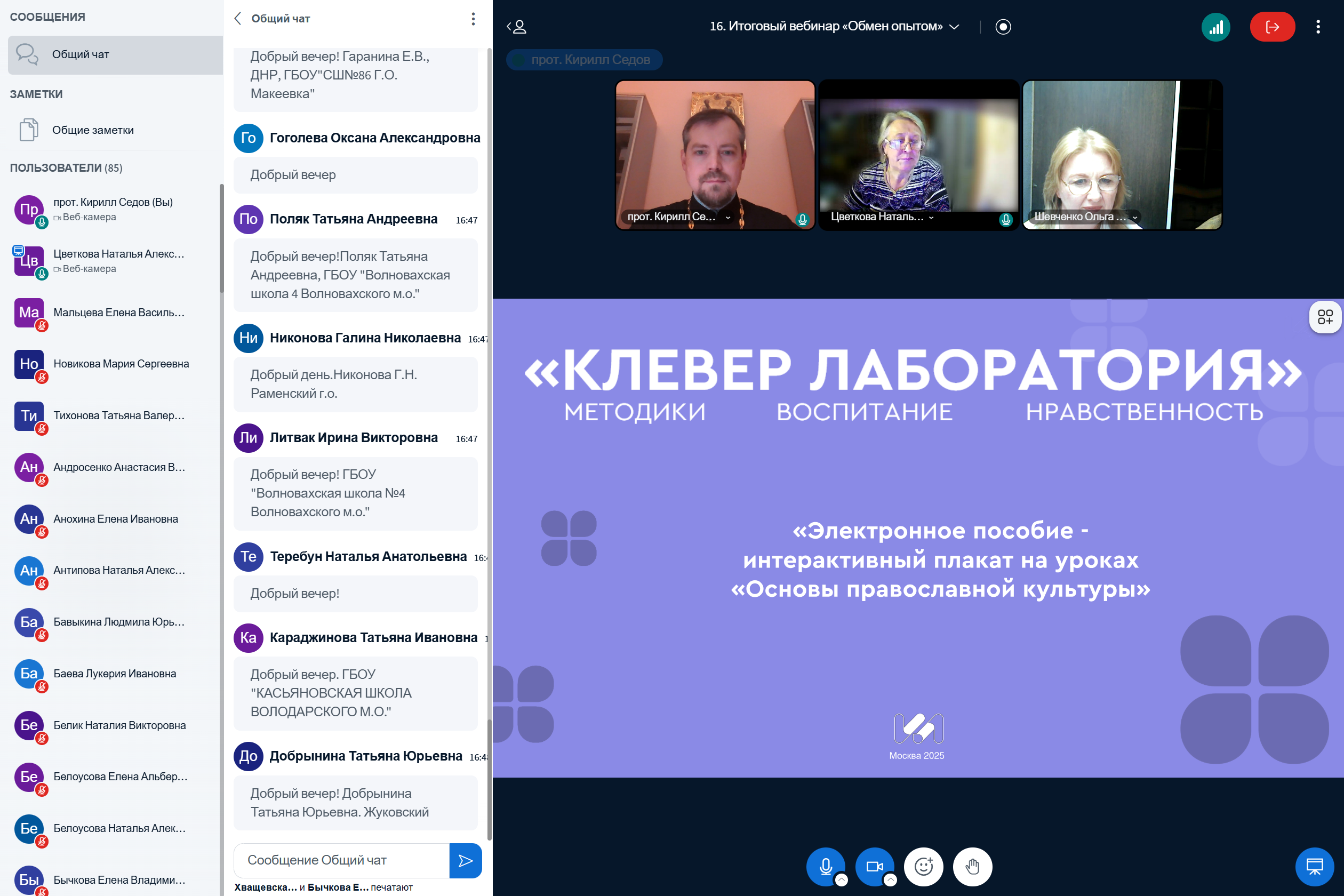1344x896 pixels.
Task: Toggle the webcam camera button
Action: (x=874, y=866)
